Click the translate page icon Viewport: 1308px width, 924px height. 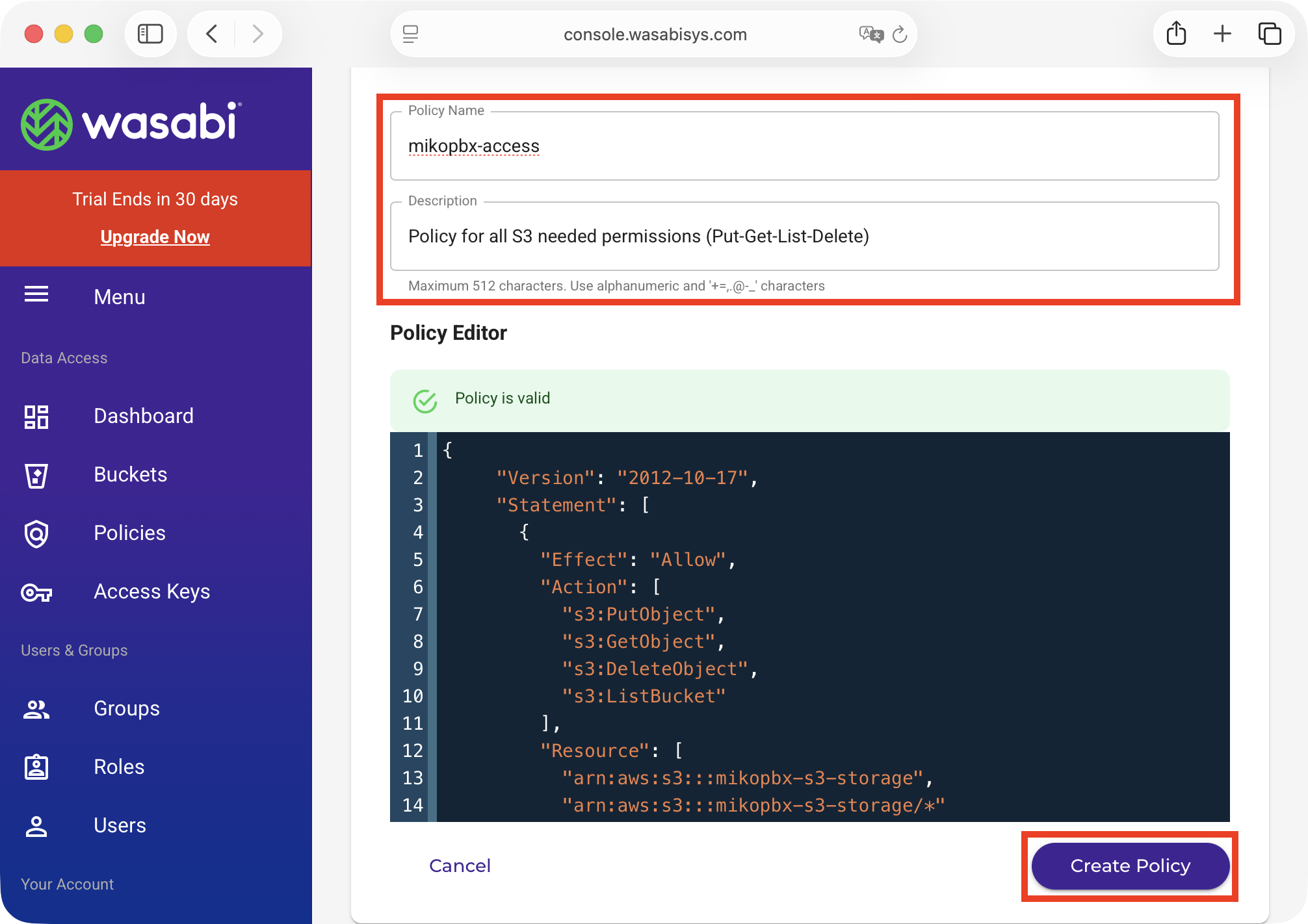[870, 34]
